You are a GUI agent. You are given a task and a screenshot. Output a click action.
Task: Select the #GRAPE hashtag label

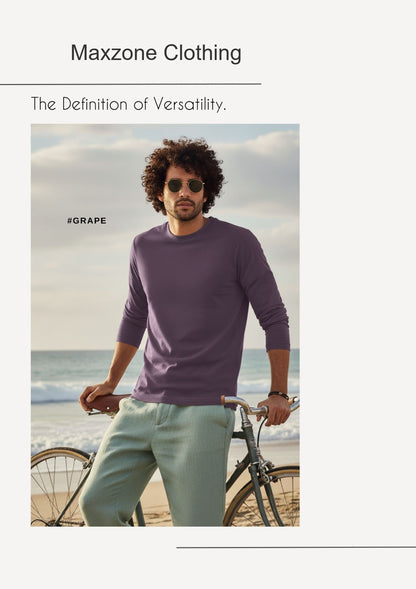click(x=87, y=221)
